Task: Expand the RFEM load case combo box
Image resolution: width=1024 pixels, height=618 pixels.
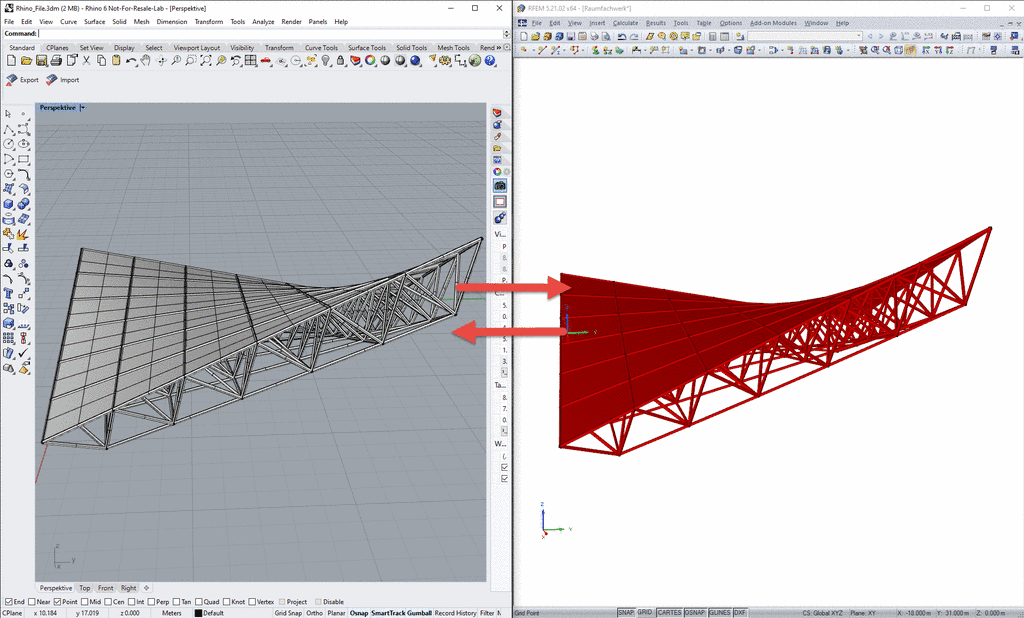Action: tap(858, 36)
